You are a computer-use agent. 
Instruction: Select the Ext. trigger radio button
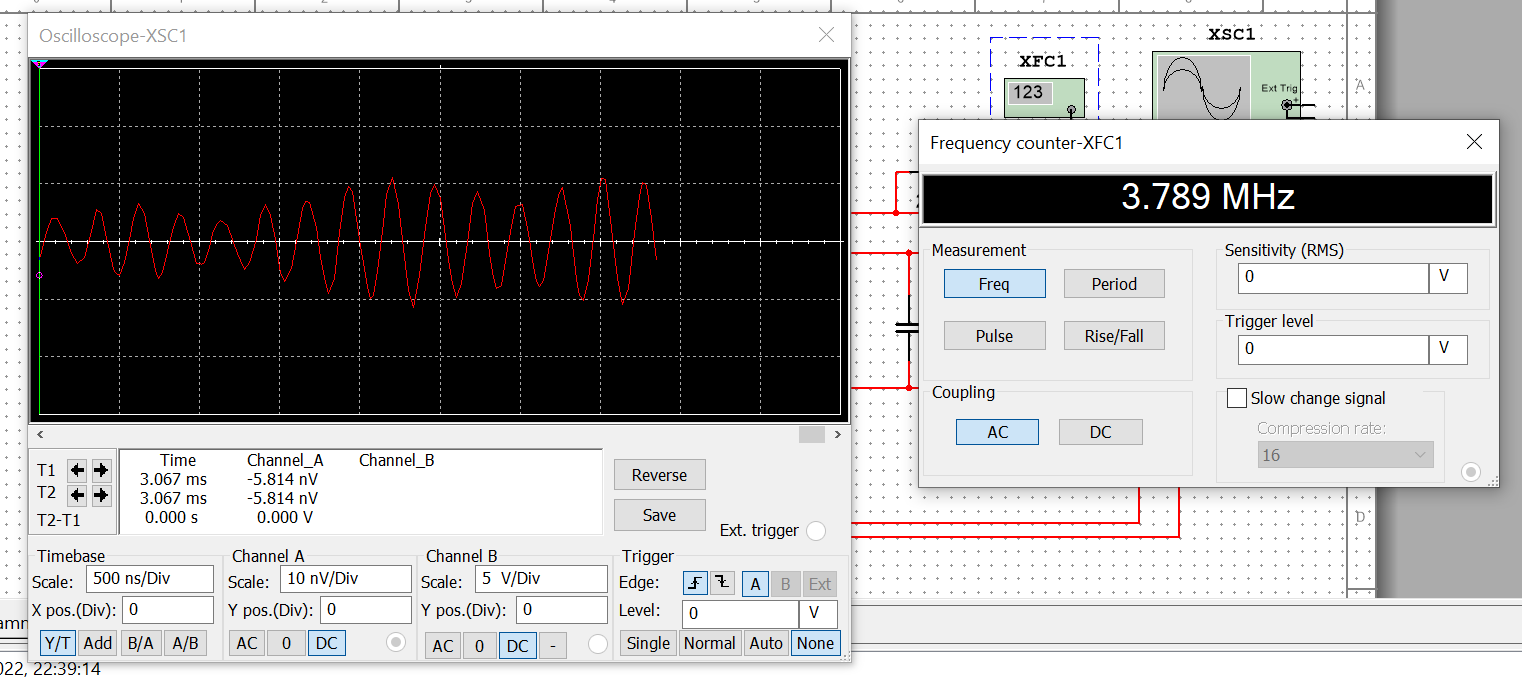pos(815,531)
